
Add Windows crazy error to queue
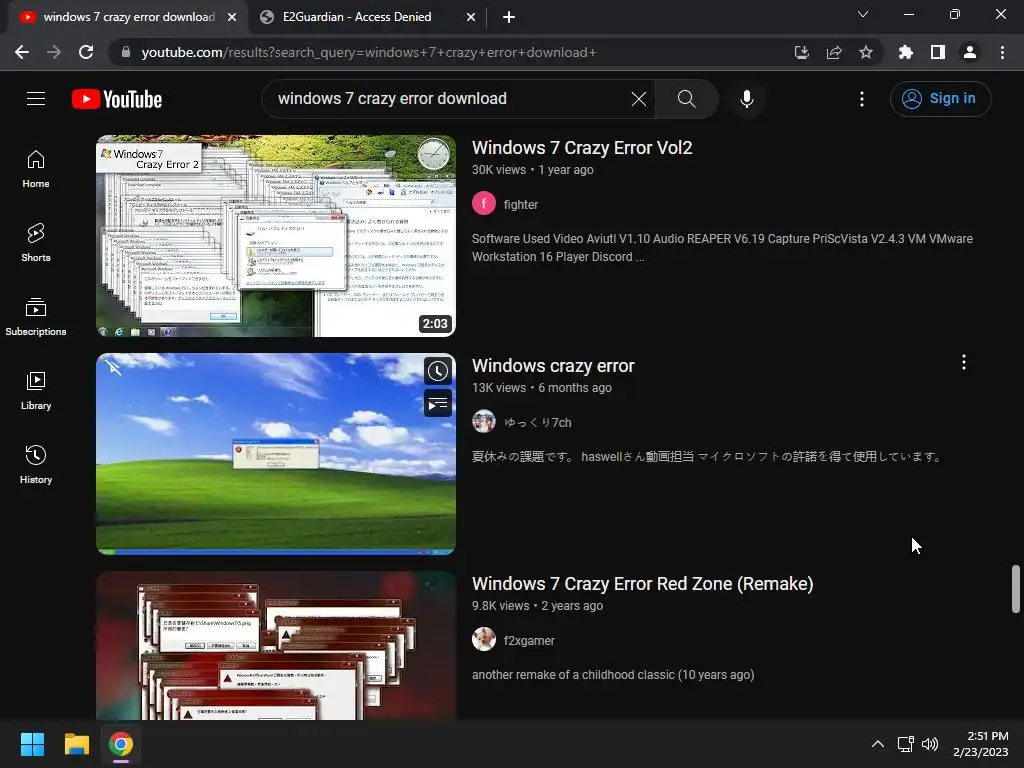438,404
